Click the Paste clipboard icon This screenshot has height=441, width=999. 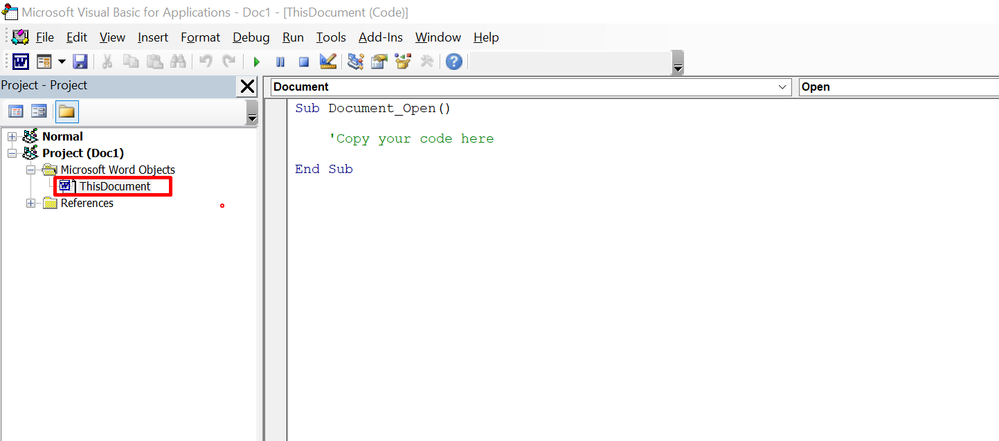pos(154,62)
